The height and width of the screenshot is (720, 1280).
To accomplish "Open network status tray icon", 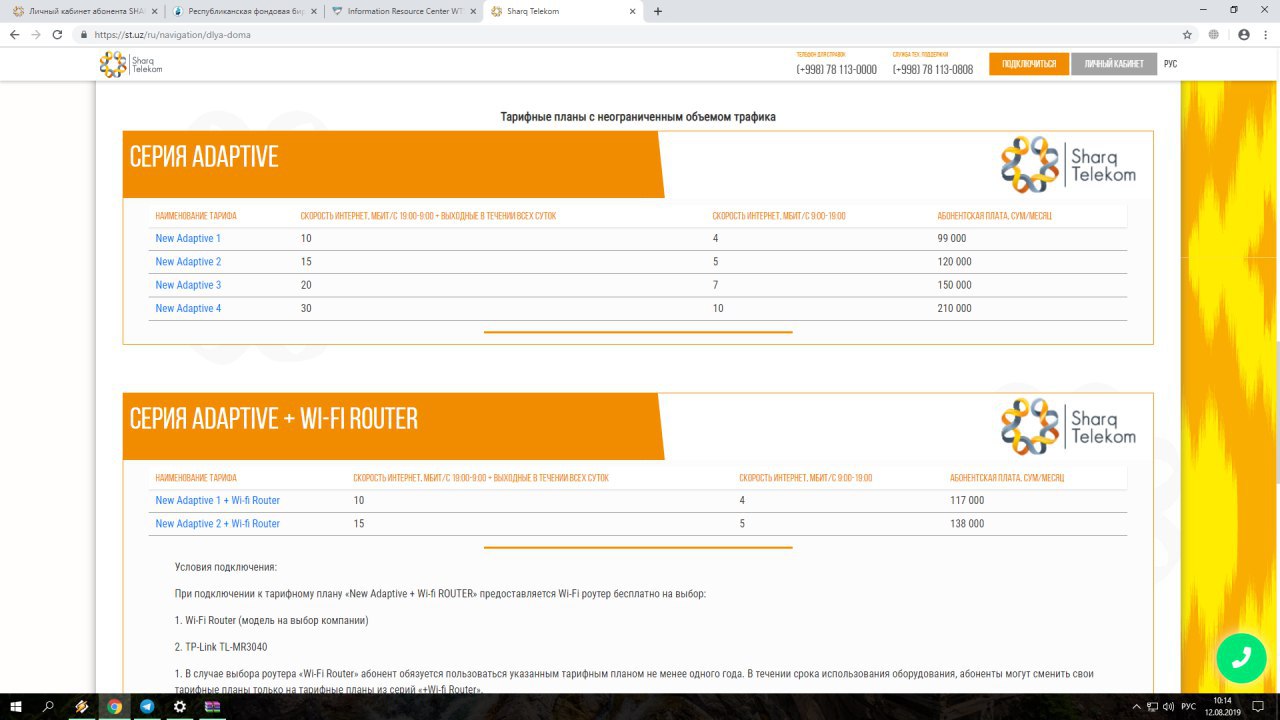I will pyautogui.click(x=1153, y=707).
